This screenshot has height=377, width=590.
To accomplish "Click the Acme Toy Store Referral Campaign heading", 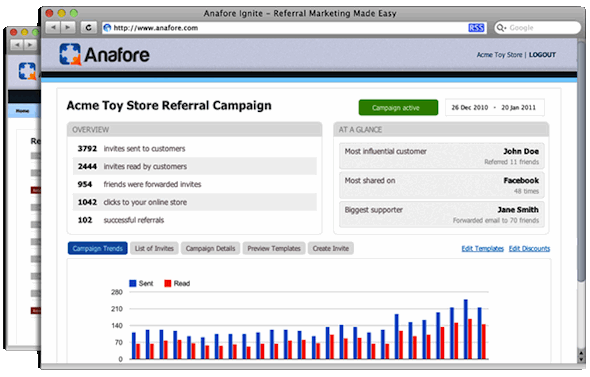I will tap(169, 106).
